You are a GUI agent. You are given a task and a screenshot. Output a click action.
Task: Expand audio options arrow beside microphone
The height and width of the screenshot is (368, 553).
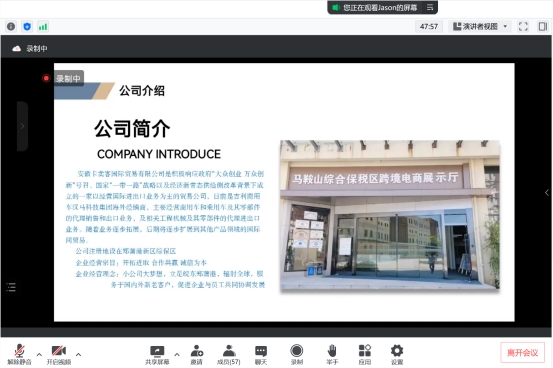tap(39, 355)
